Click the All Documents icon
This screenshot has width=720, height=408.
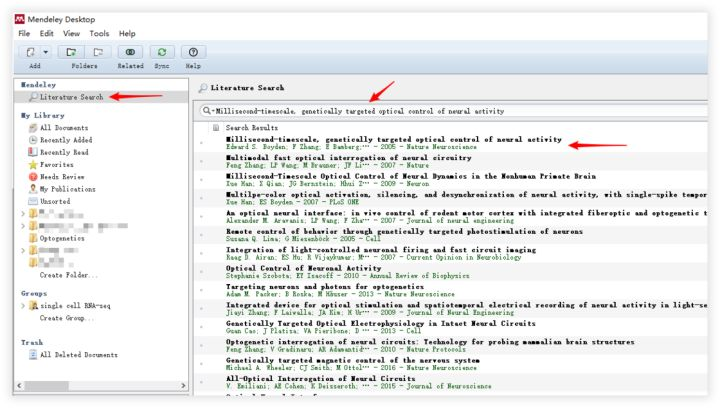click(33, 128)
